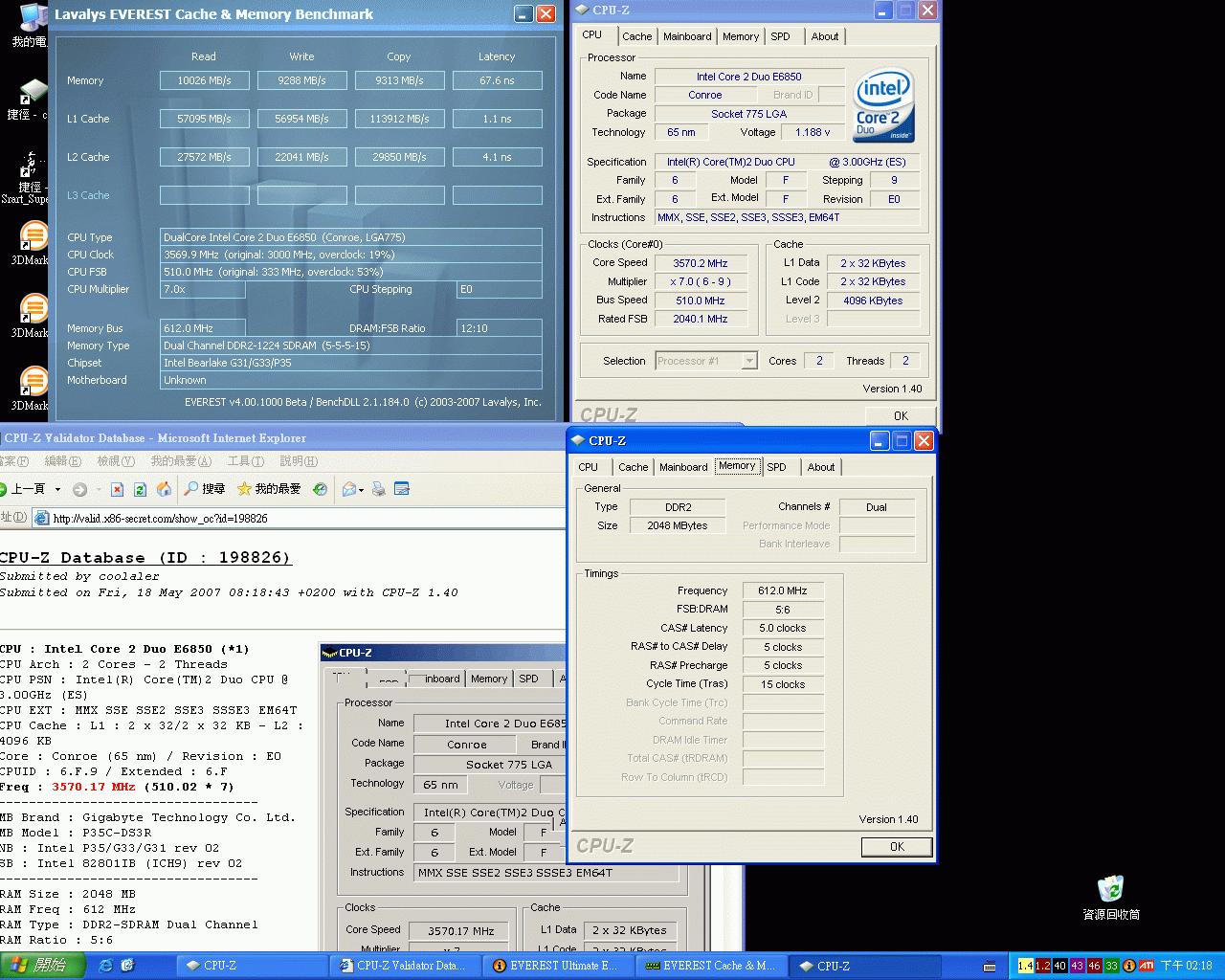Open History icon in IE toolbar

(320, 489)
